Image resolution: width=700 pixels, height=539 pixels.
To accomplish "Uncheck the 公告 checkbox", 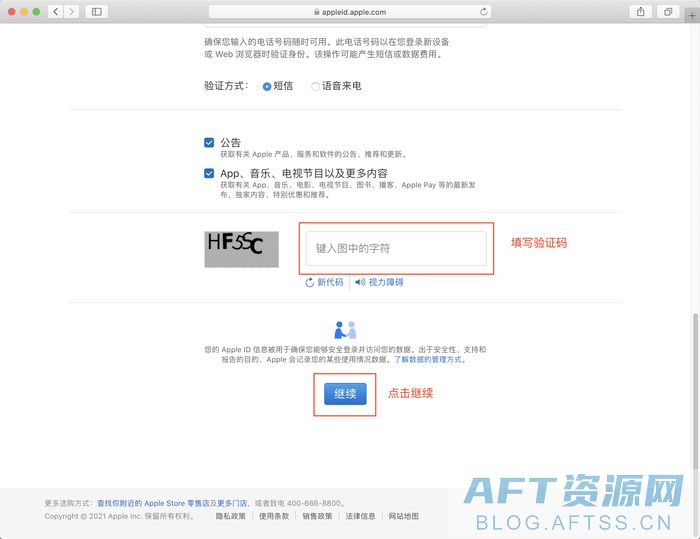I will pos(209,143).
